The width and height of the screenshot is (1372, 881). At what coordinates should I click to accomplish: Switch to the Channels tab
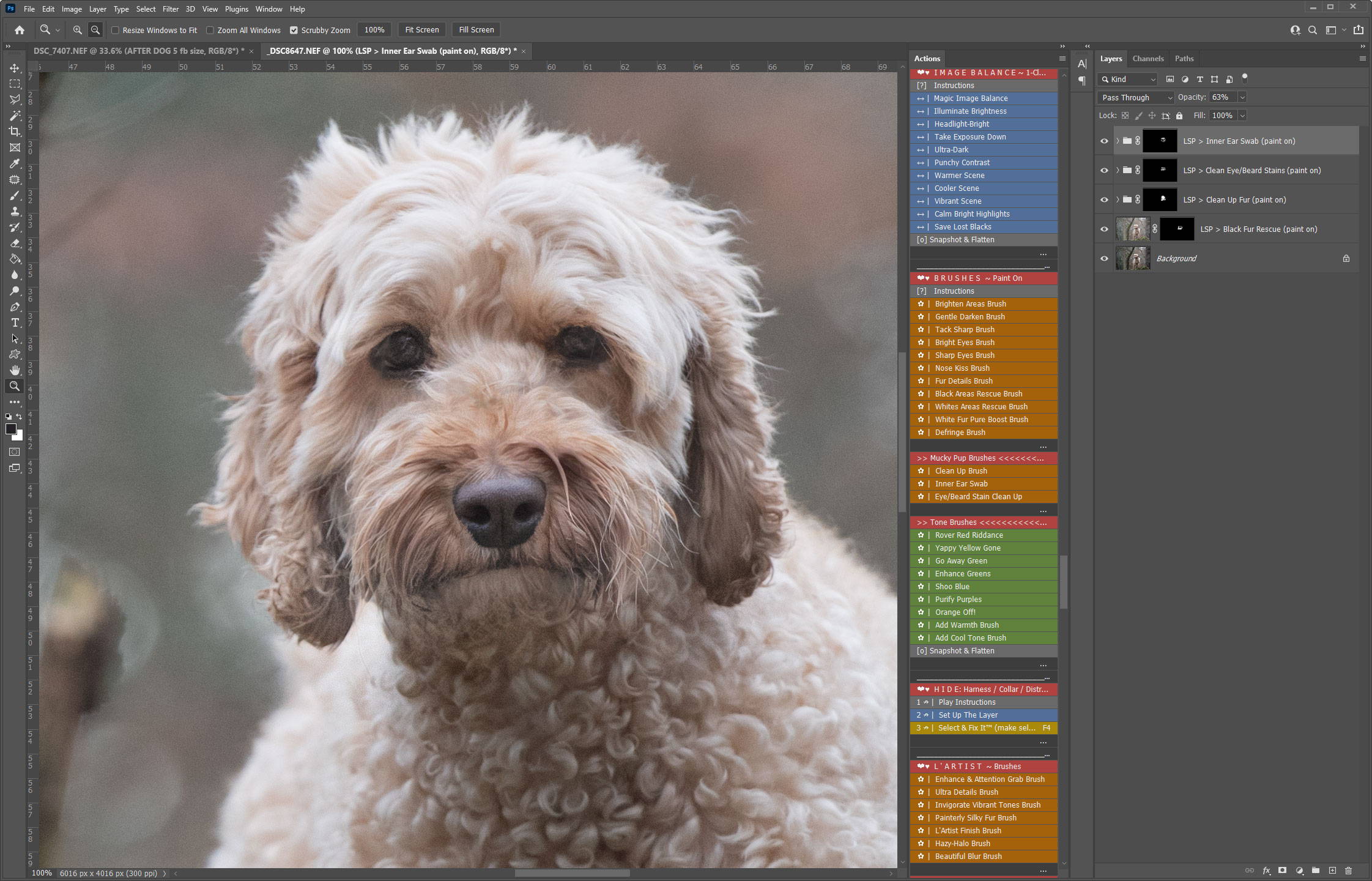tap(1148, 59)
